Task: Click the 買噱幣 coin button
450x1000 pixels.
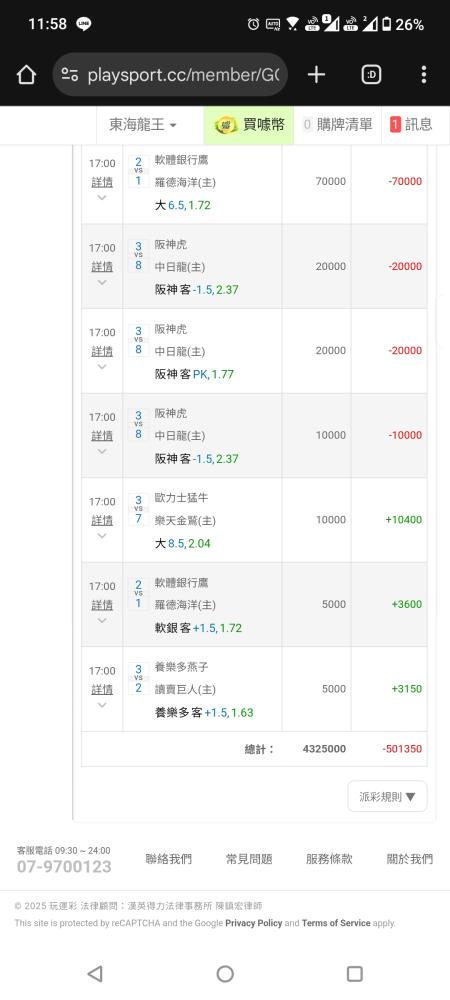Action: coord(249,125)
